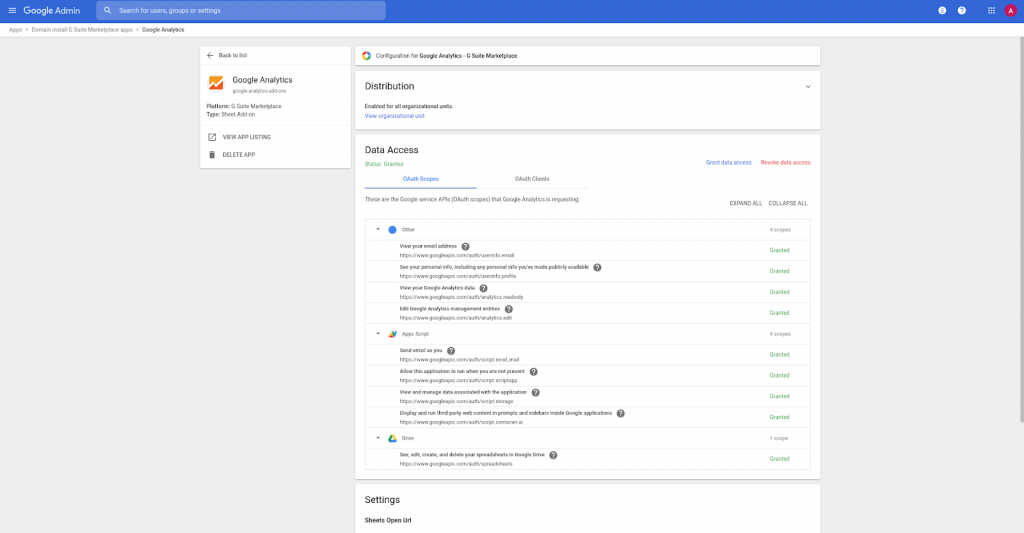Open the account avatar menu

pyautogui.click(x=1010, y=10)
